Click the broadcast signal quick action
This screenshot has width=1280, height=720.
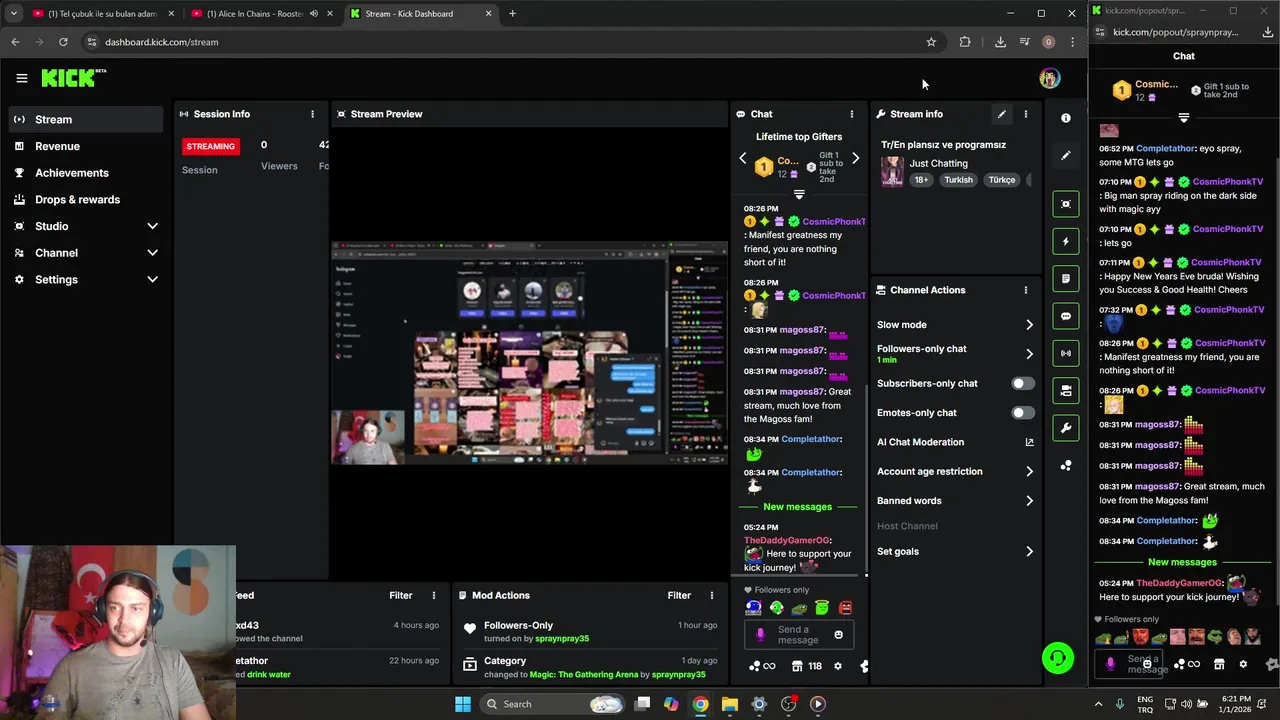[x=1066, y=353]
